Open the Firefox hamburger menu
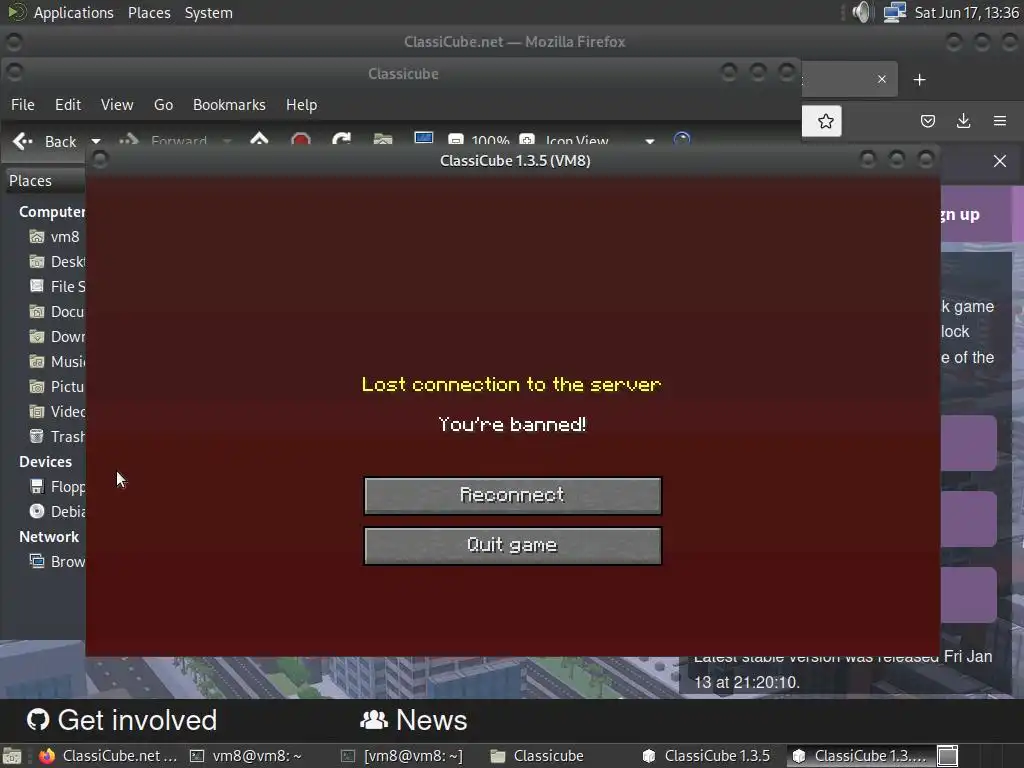1024x768 pixels. pyautogui.click(x=999, y=121)
